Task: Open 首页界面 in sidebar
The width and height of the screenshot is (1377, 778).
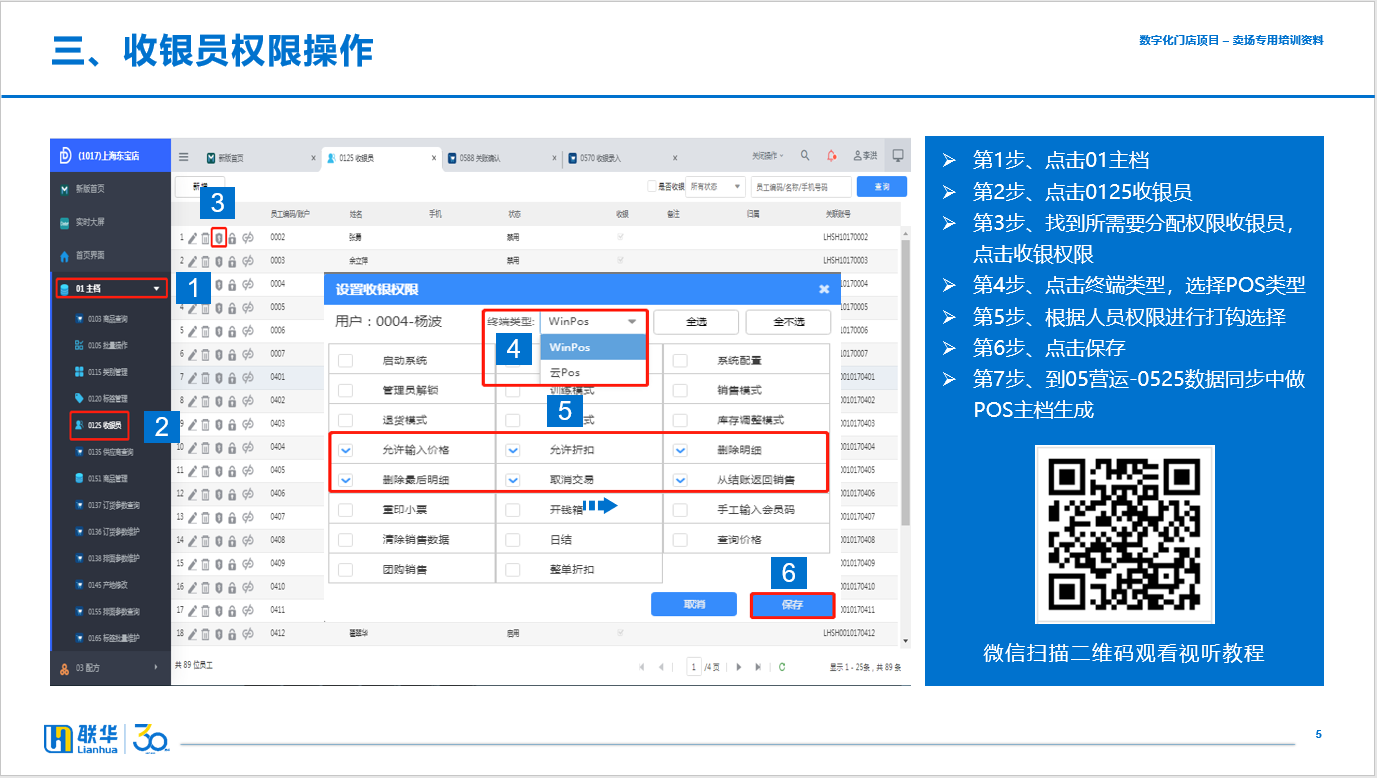Action: (x=91, y=255)
